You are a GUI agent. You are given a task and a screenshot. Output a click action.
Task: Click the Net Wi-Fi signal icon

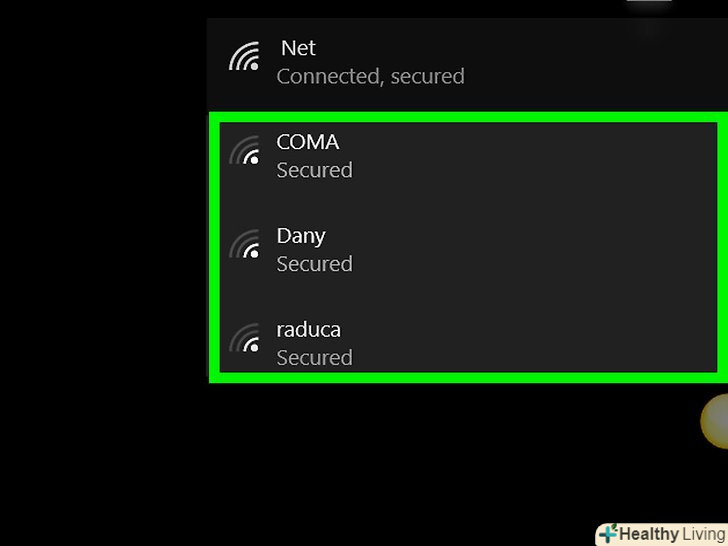click(x=244, y=56)
